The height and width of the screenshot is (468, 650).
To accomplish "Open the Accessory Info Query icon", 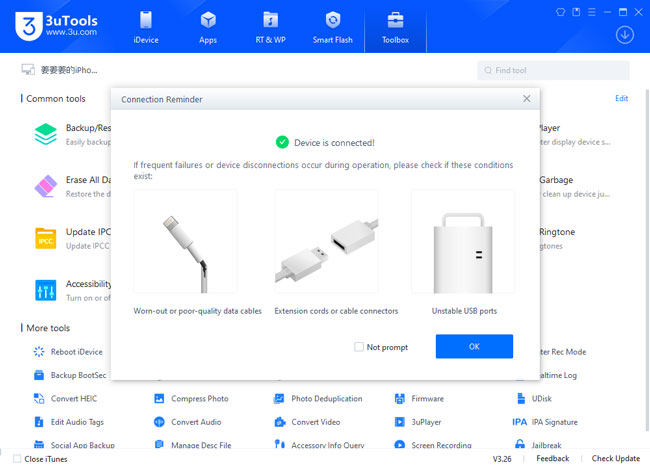I will click(280, 444).
